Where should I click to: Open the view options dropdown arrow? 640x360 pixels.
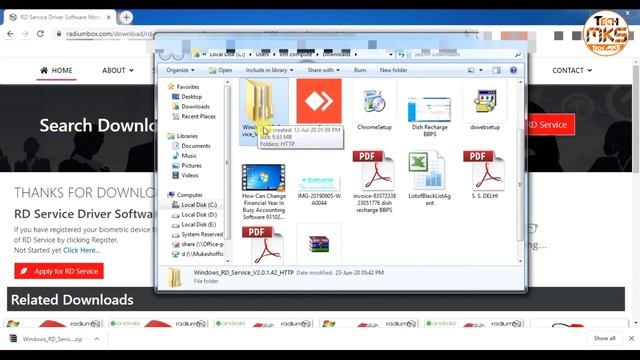pyautogui.click(x=481, y=70)
